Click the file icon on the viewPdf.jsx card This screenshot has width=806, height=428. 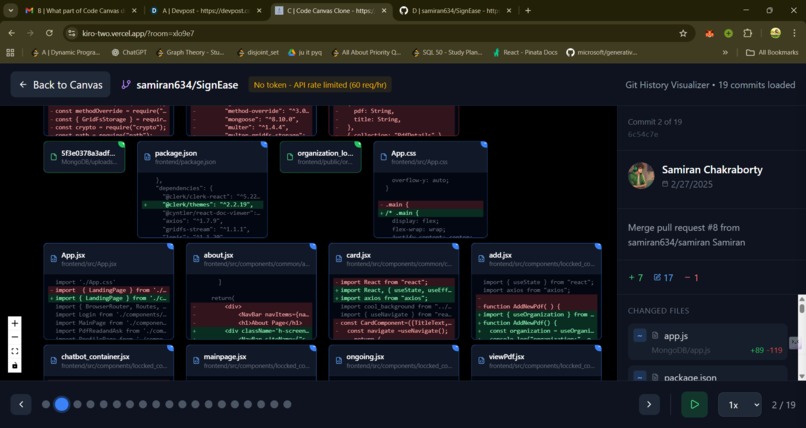tap(481, 360)
